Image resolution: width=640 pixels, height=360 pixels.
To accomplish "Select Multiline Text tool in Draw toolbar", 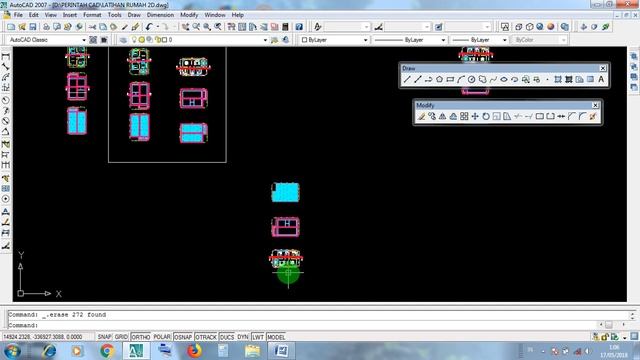I will click(601, 80).
